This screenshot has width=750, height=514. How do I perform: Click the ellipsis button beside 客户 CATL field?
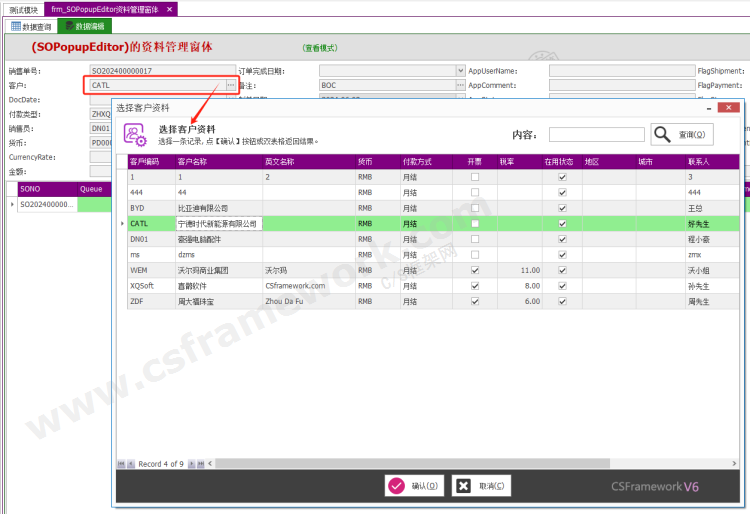coord(231,86)
